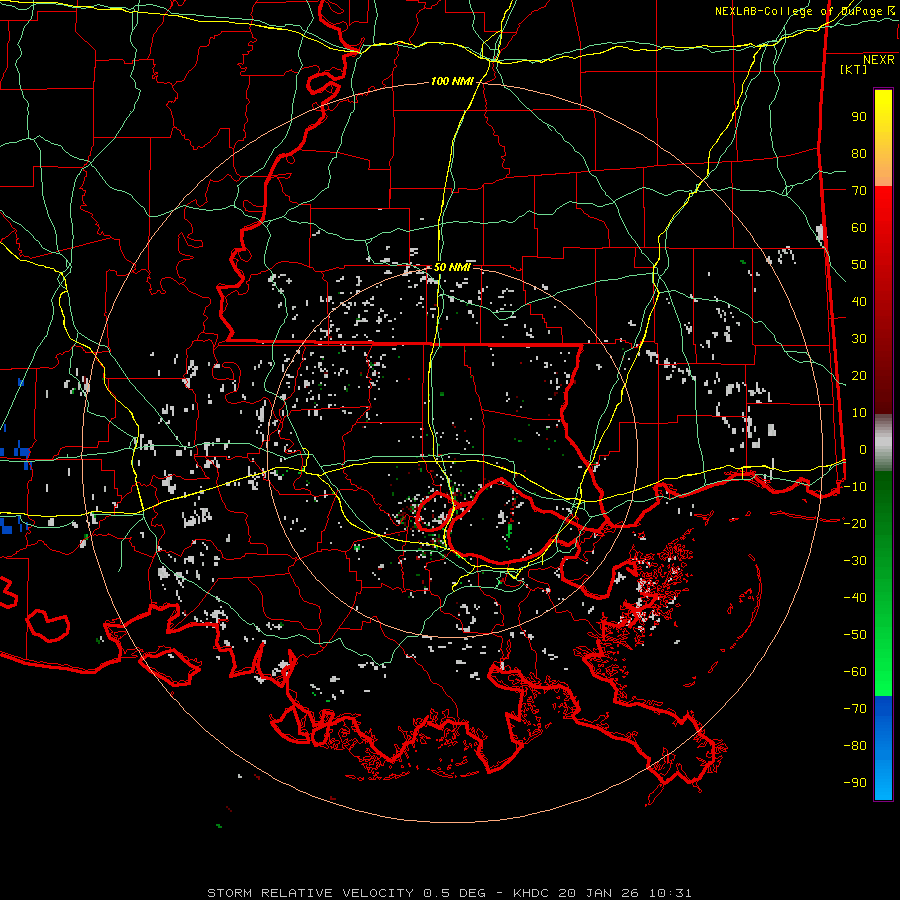Click the -70 scale value
The height and width of the screenshot is (900, 900).
coord(855,709)
